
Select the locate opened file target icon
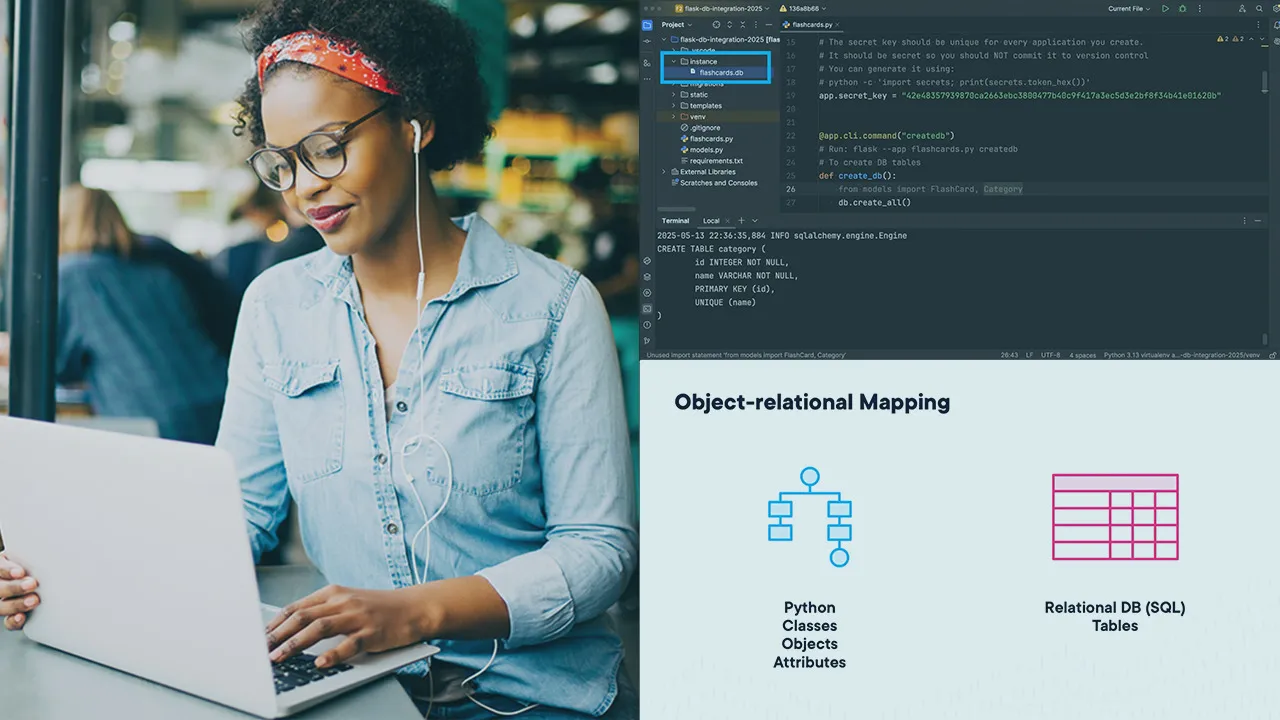click(716, 25)
